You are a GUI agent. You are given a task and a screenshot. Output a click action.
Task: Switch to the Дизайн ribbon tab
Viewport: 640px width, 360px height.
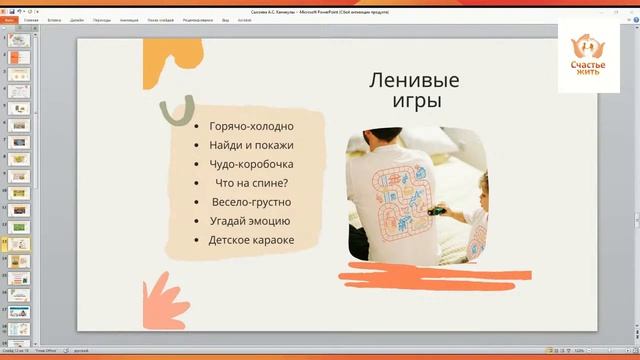pos(77,20)
